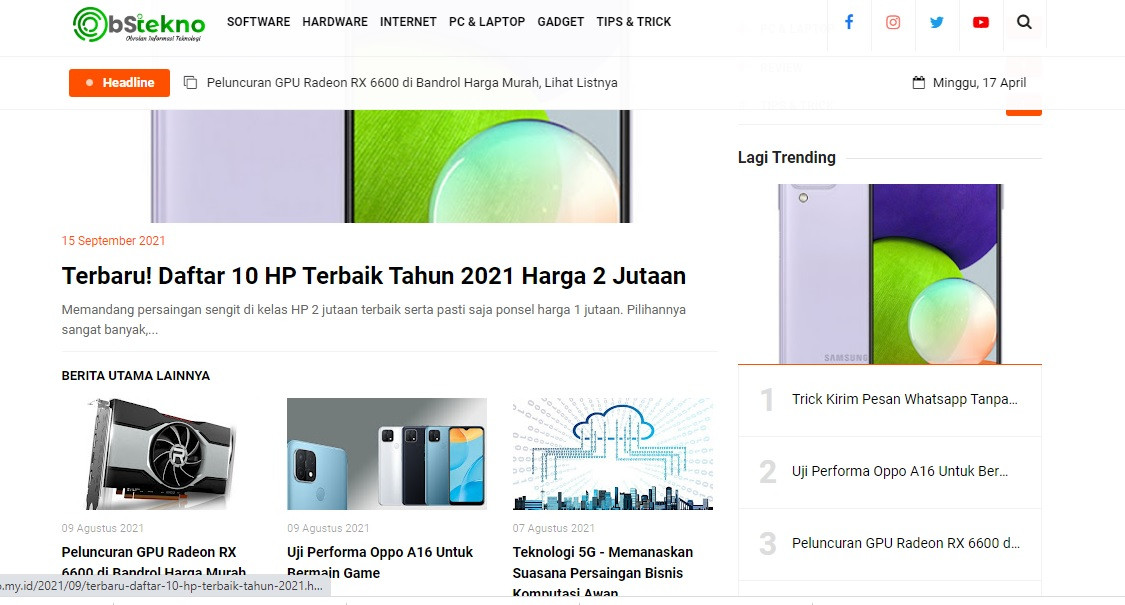The width and height of the screenshot is (1125, 605).
Task: Go to the PC & LAPTOP section
Action: pyautogui.click(x=487, y=22)
